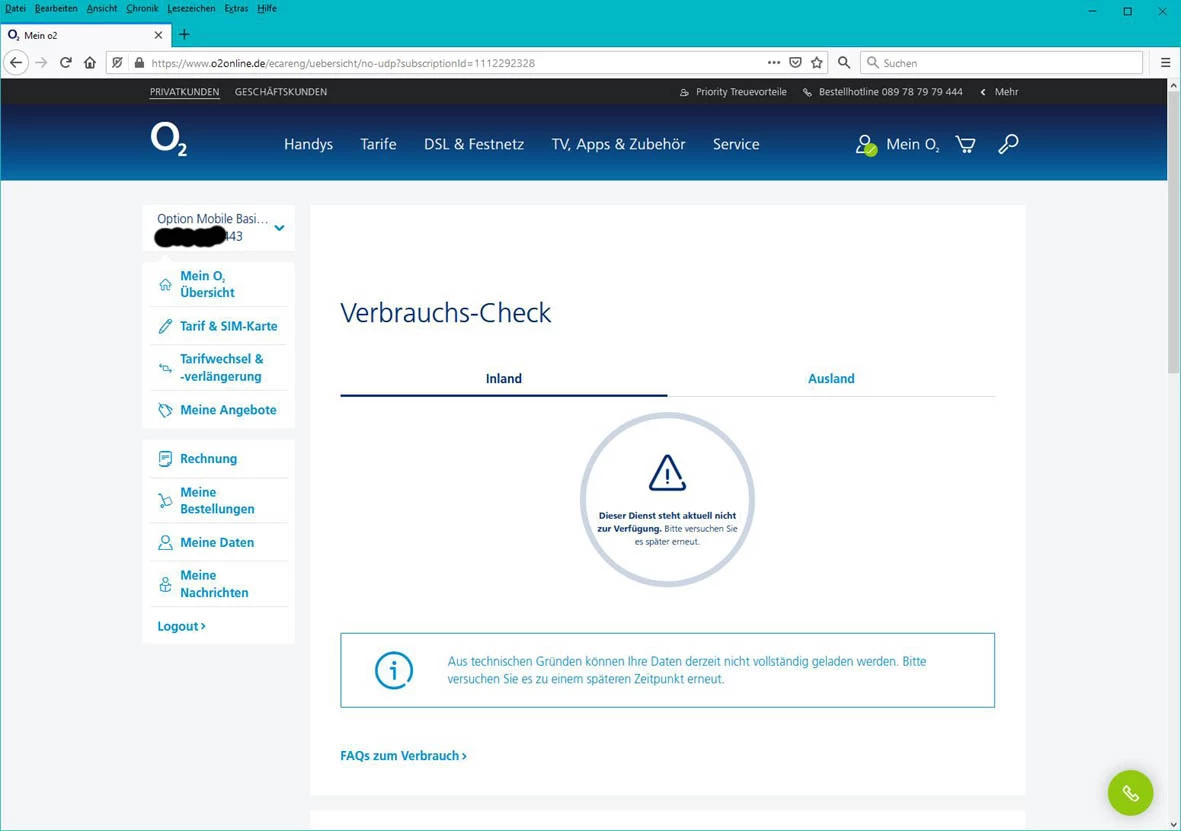Open the Extras menu
Viewport: 1181px width, 831px height.
pos(236,8)
